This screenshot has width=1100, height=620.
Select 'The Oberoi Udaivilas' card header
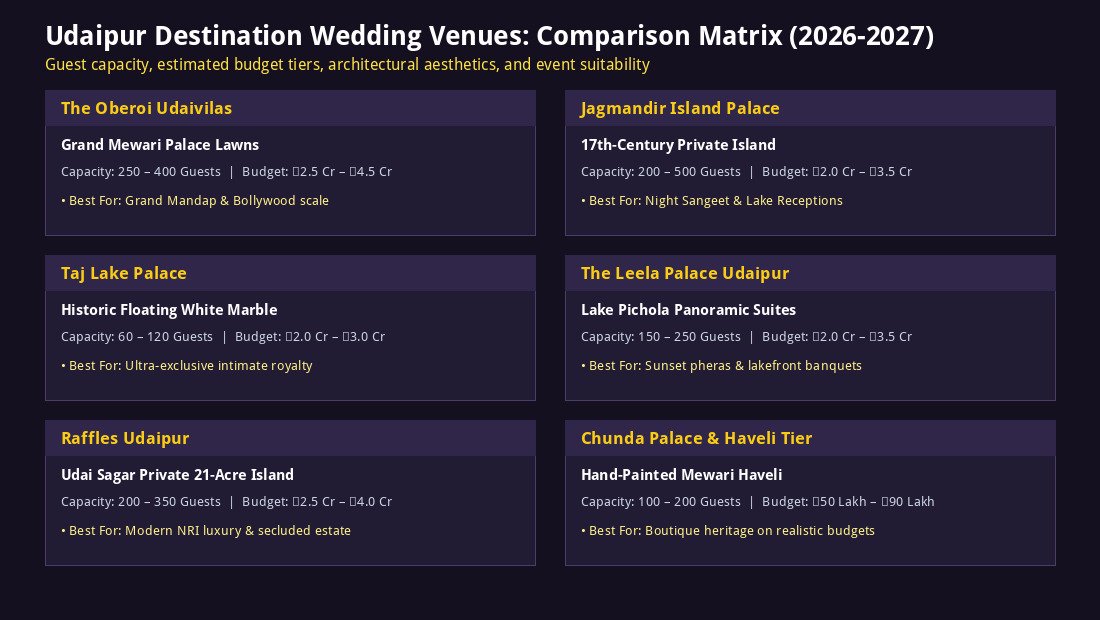[290, 108]
